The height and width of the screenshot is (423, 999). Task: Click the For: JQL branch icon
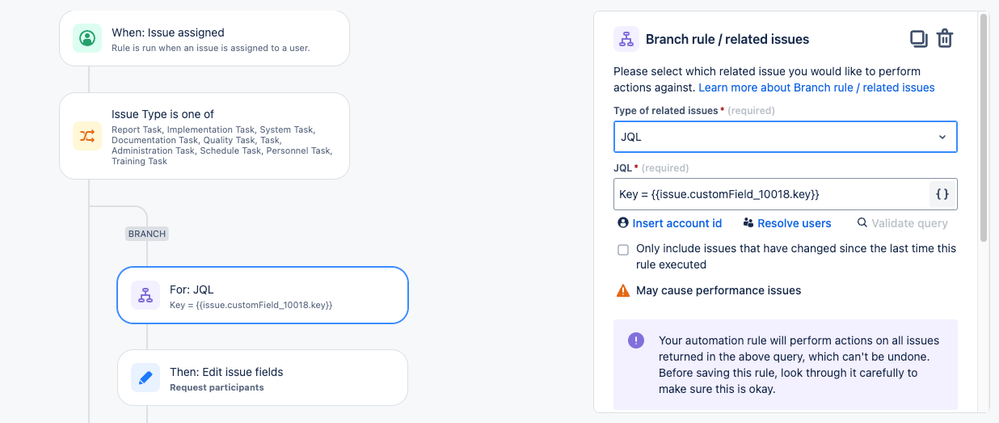[x=146, y=295]
